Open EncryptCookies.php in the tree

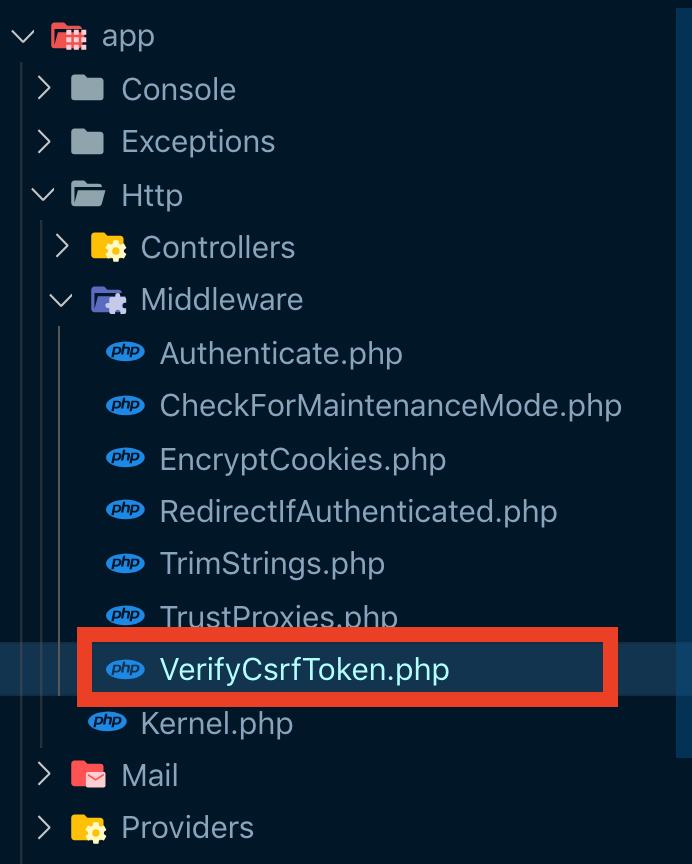tap(302, 459)
